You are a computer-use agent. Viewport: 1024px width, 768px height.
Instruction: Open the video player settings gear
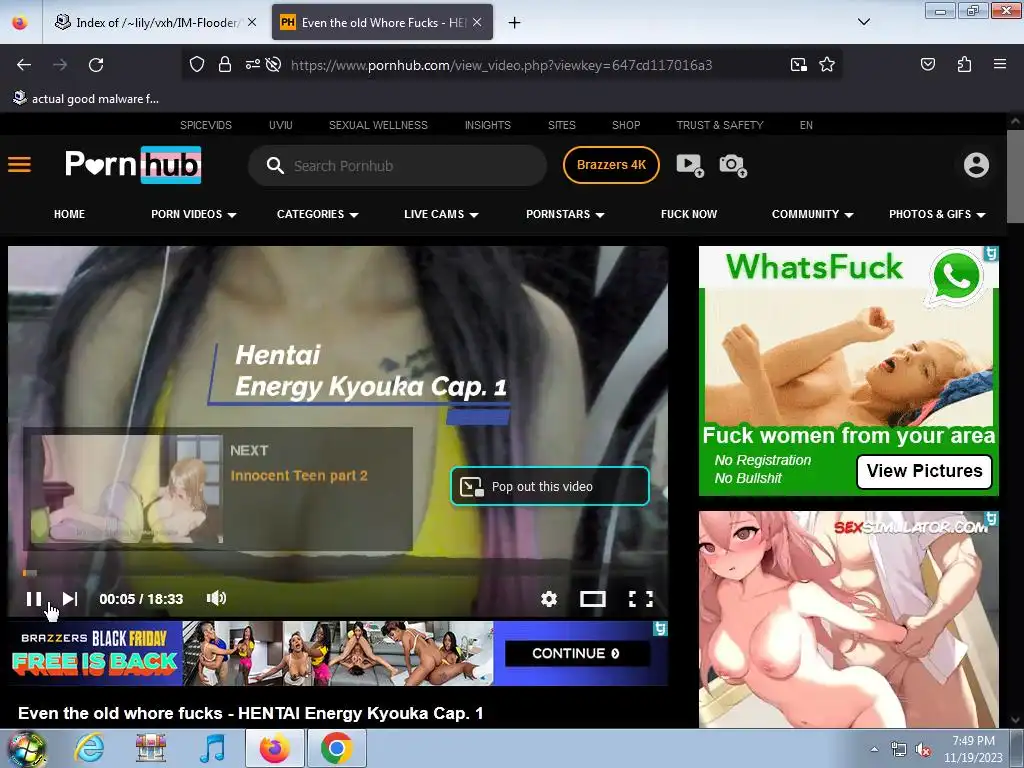[549, 599]
